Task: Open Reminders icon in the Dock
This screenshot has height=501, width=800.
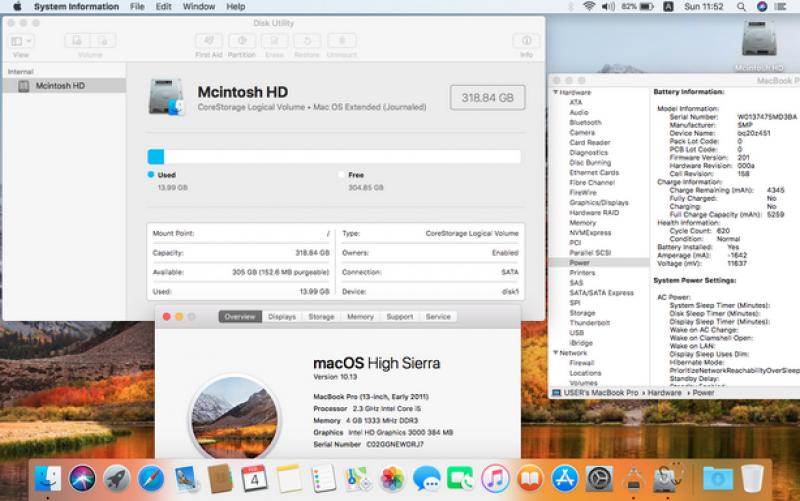Action: click(323, 479)
